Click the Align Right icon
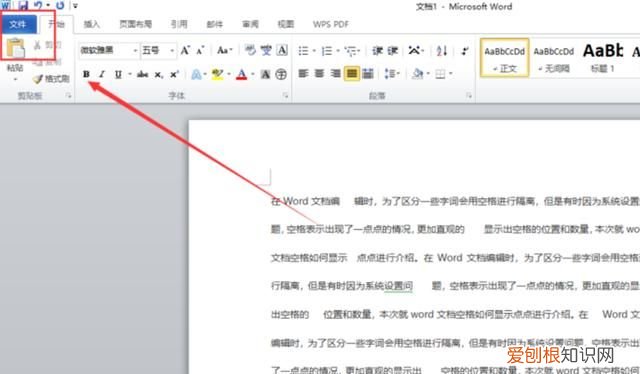Screen dimensions: 640x374 tap(336, 73)
